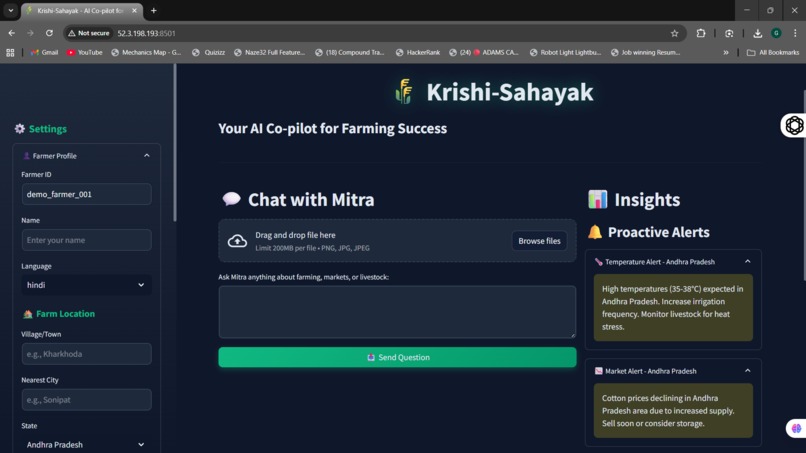Viewport: 806px width, 453px height.
Task: Click the Farmer ID field
Action: [x=86, y=194]
